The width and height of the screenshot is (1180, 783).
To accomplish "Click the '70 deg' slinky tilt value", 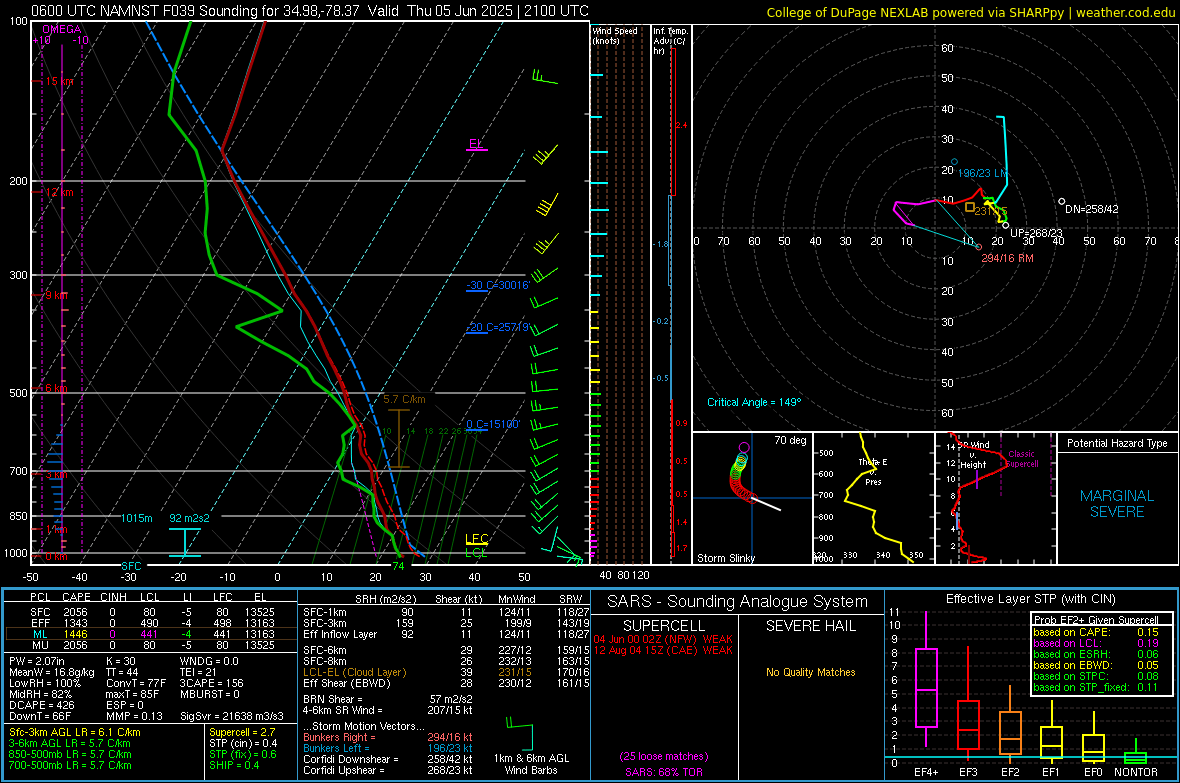I will (x=790, y=440).
